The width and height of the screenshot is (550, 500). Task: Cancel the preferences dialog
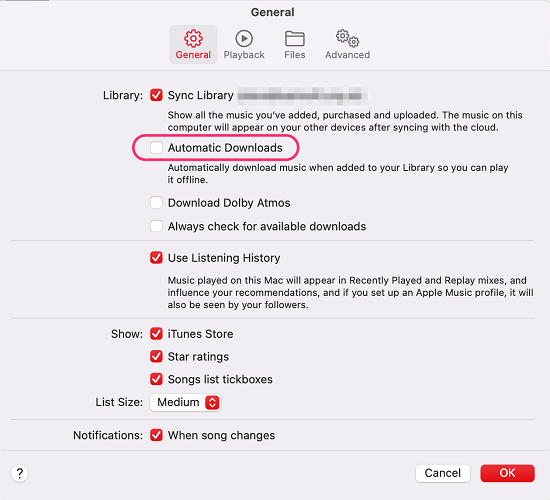pyautogui.click(x=443, y=473)
